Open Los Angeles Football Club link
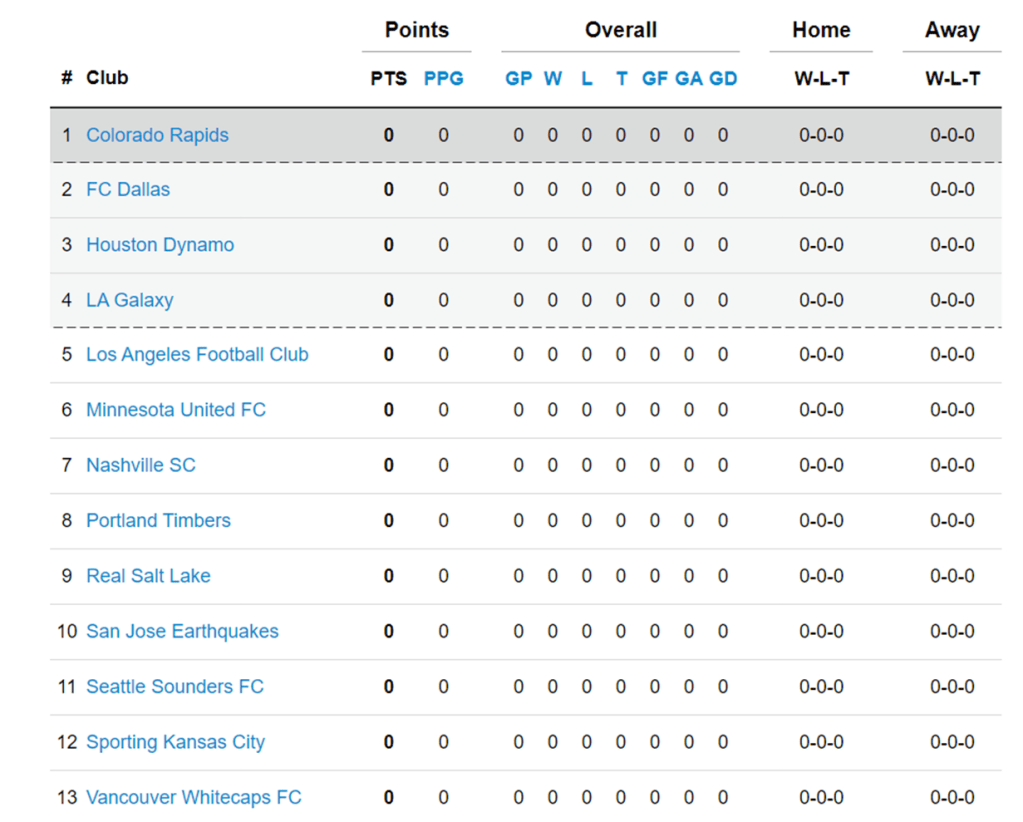Screen dimensions: 1023x822 (x=197, y=355)
